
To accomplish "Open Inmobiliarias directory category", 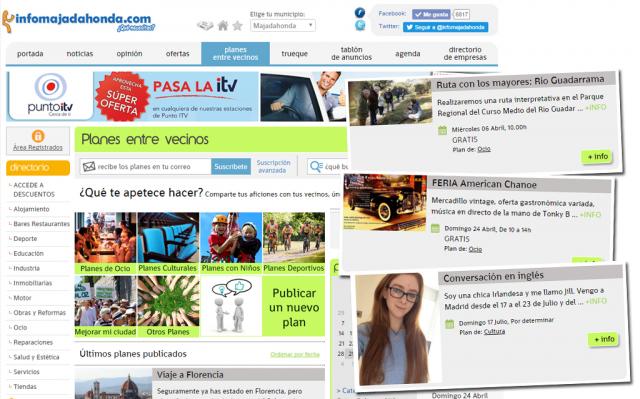I will (x=33, y=283).
